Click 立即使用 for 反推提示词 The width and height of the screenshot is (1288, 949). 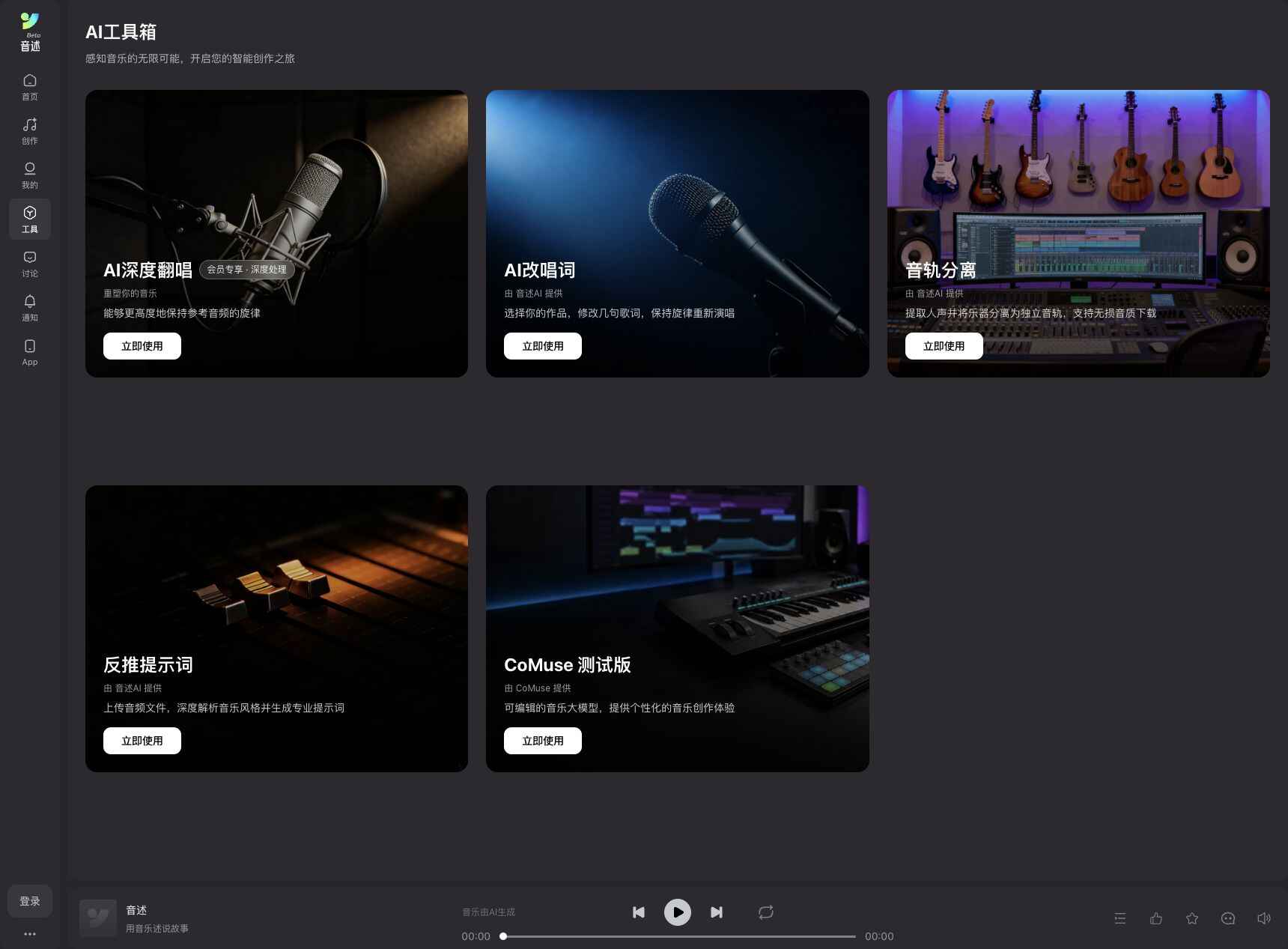click(x=142, y=741)
